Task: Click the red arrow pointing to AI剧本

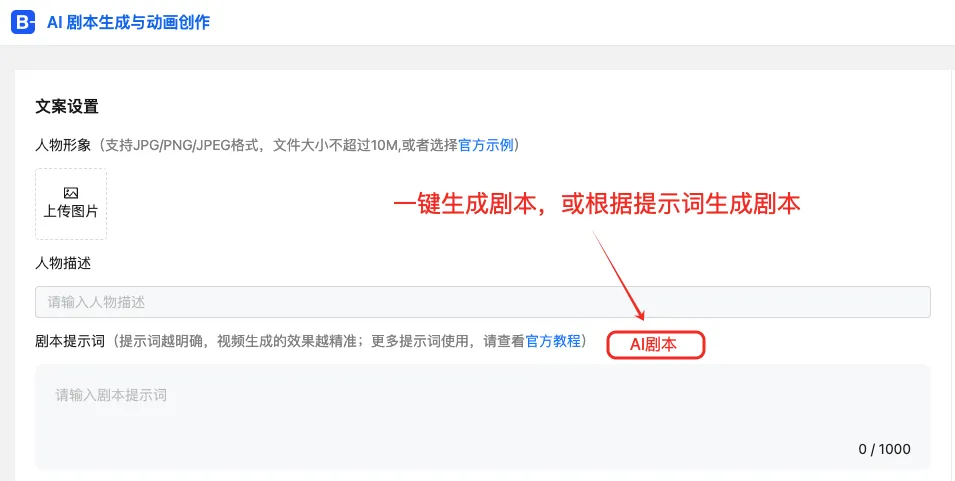Action: click(x=618, y=275)
